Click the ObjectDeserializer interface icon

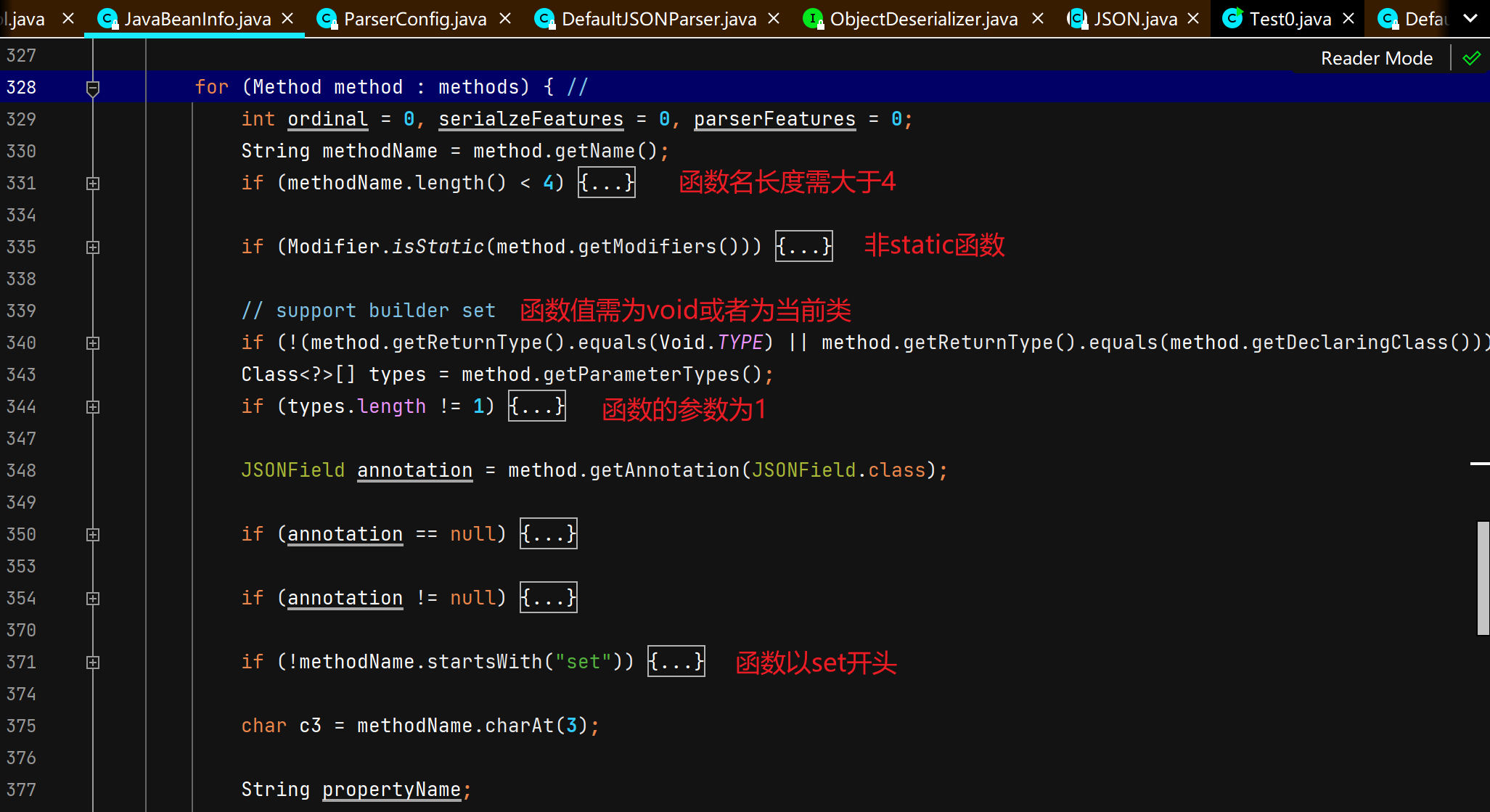pos(813,19)
